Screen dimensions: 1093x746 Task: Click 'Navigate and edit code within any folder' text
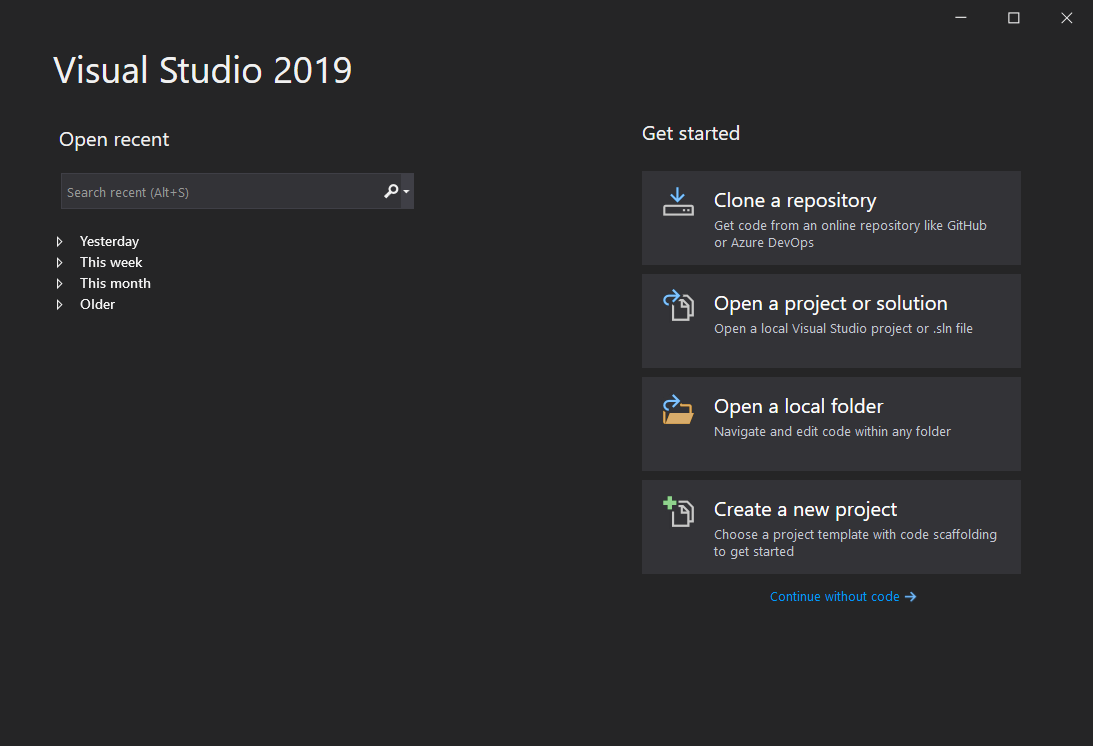click(832, 432)
